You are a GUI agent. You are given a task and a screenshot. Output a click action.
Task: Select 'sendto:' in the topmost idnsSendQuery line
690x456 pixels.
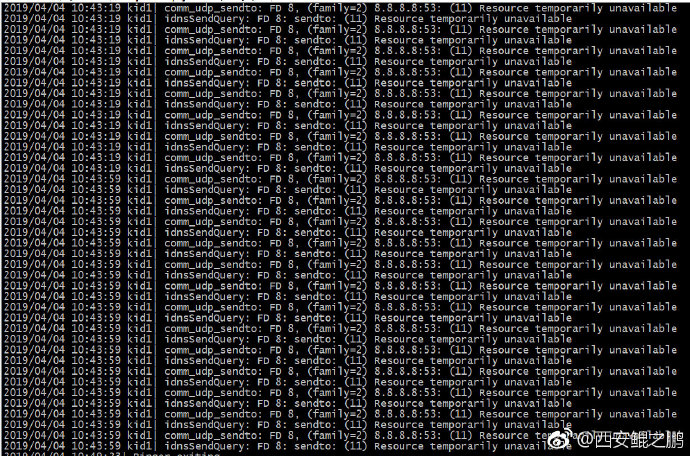coord(315,19)
